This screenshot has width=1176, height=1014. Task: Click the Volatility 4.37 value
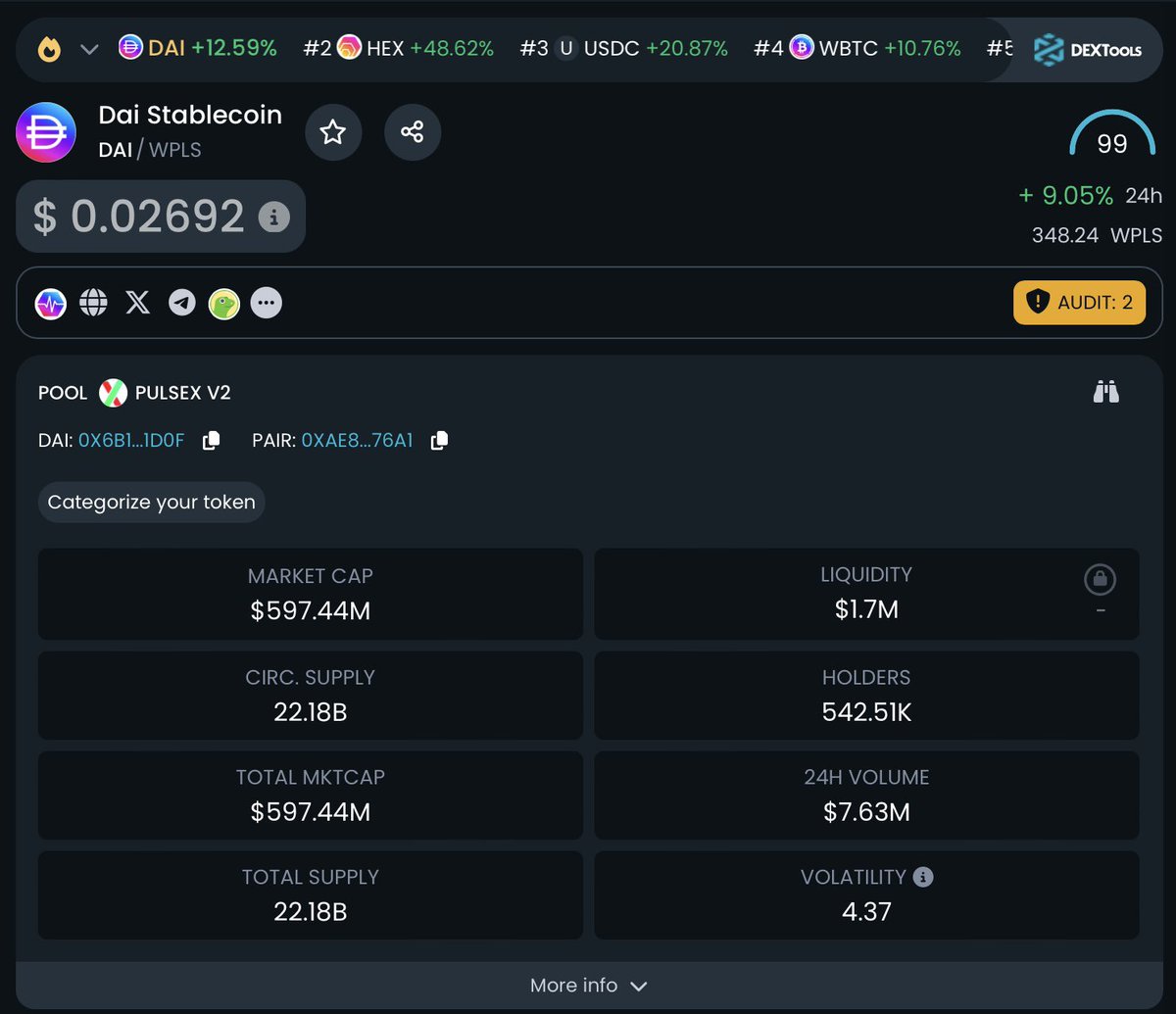(x=866, y=912)
